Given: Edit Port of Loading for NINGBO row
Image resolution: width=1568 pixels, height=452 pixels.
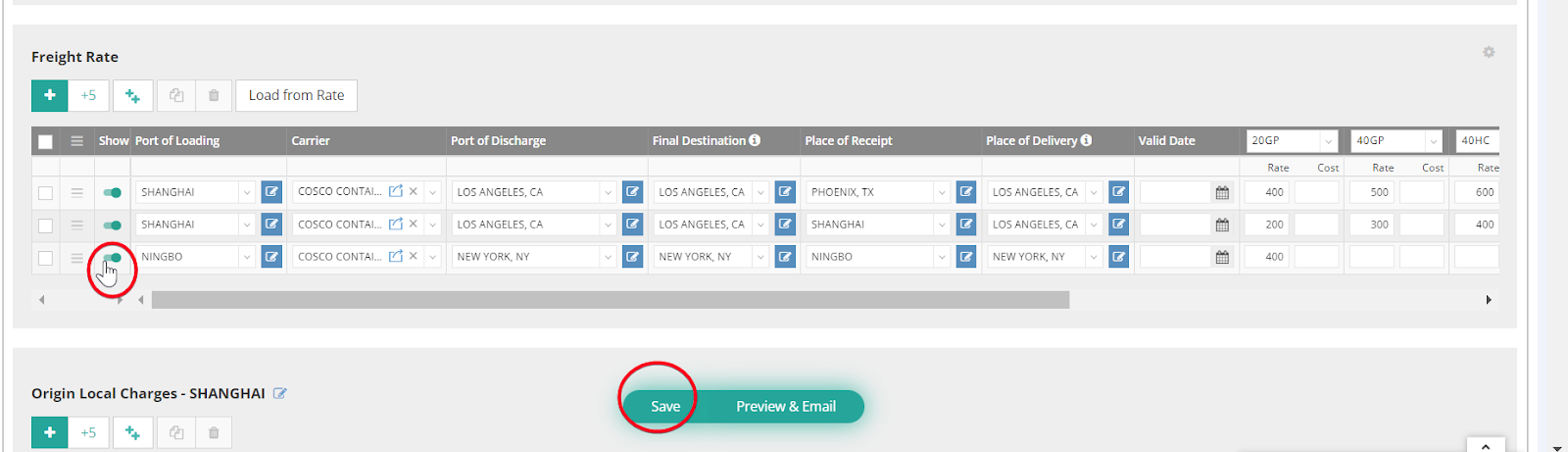Looking at the screenshot, I should pyautogui.click(x=272, y=257).
